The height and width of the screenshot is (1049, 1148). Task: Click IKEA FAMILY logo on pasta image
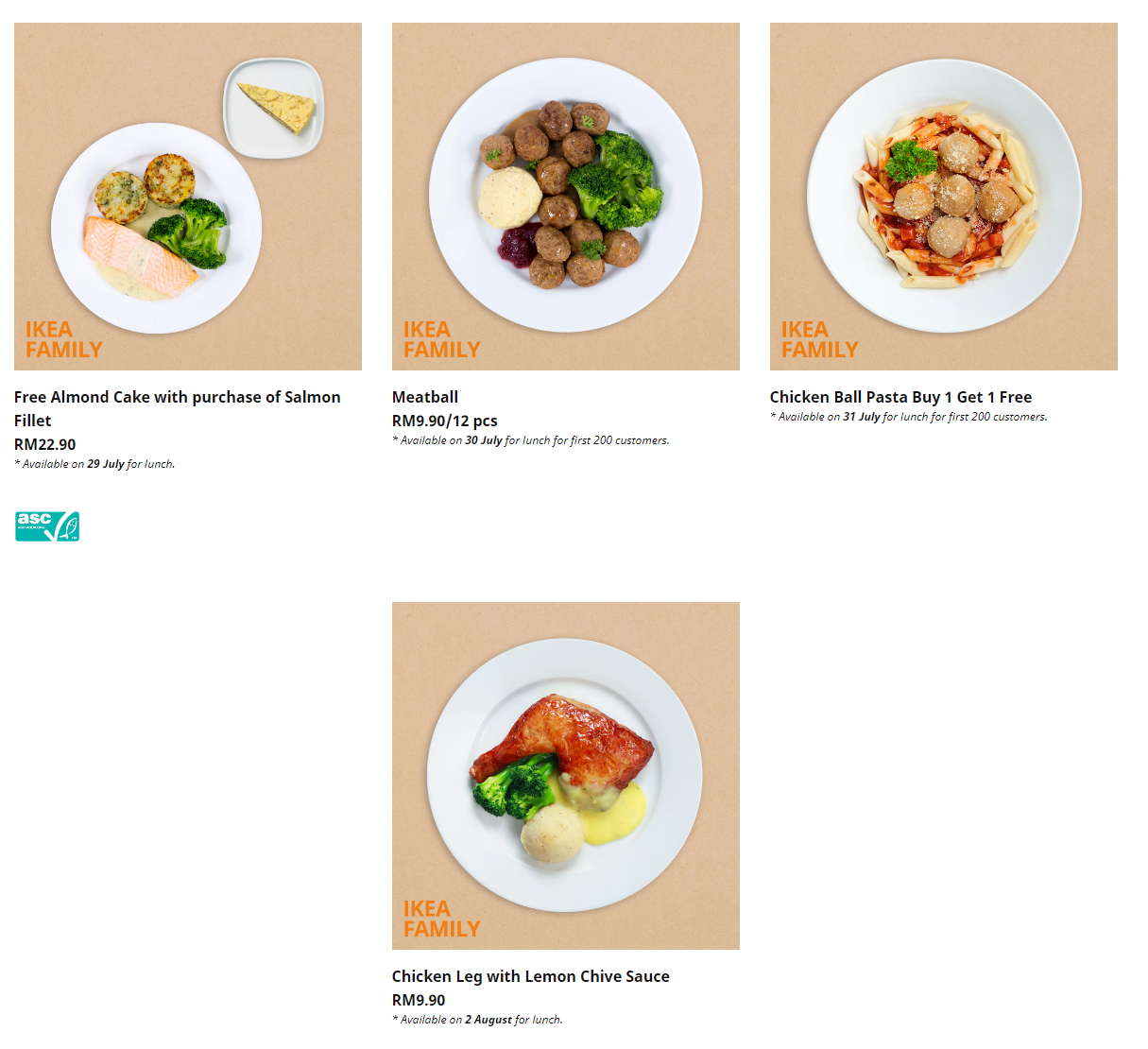point(819,339)
